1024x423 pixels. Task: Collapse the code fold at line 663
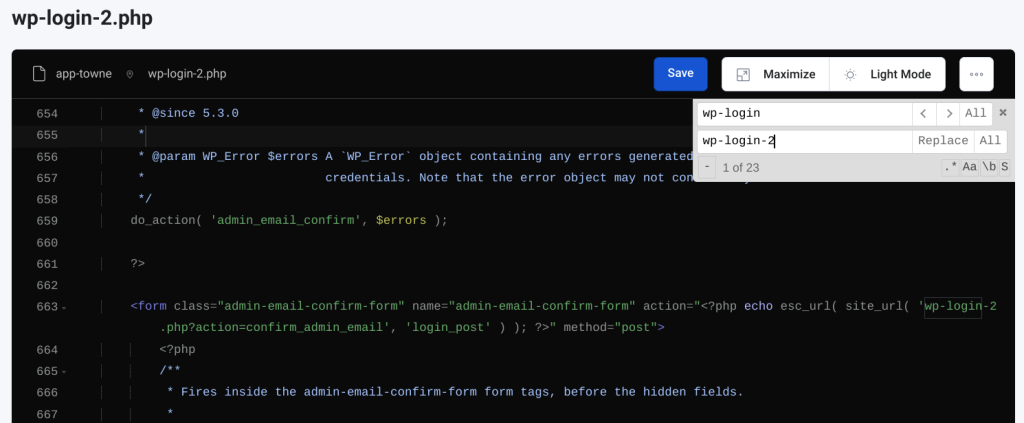pyautogui.click(x=64, y=307)
